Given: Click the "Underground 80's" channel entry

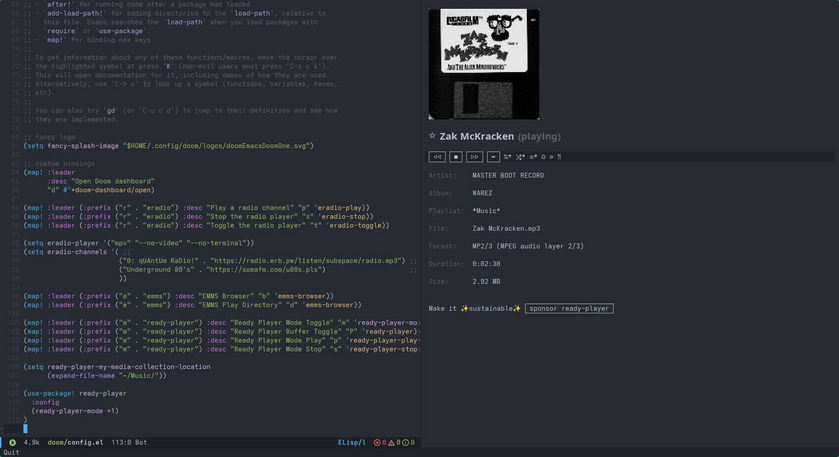Looking at the screenshot, I should click(222, 270).
